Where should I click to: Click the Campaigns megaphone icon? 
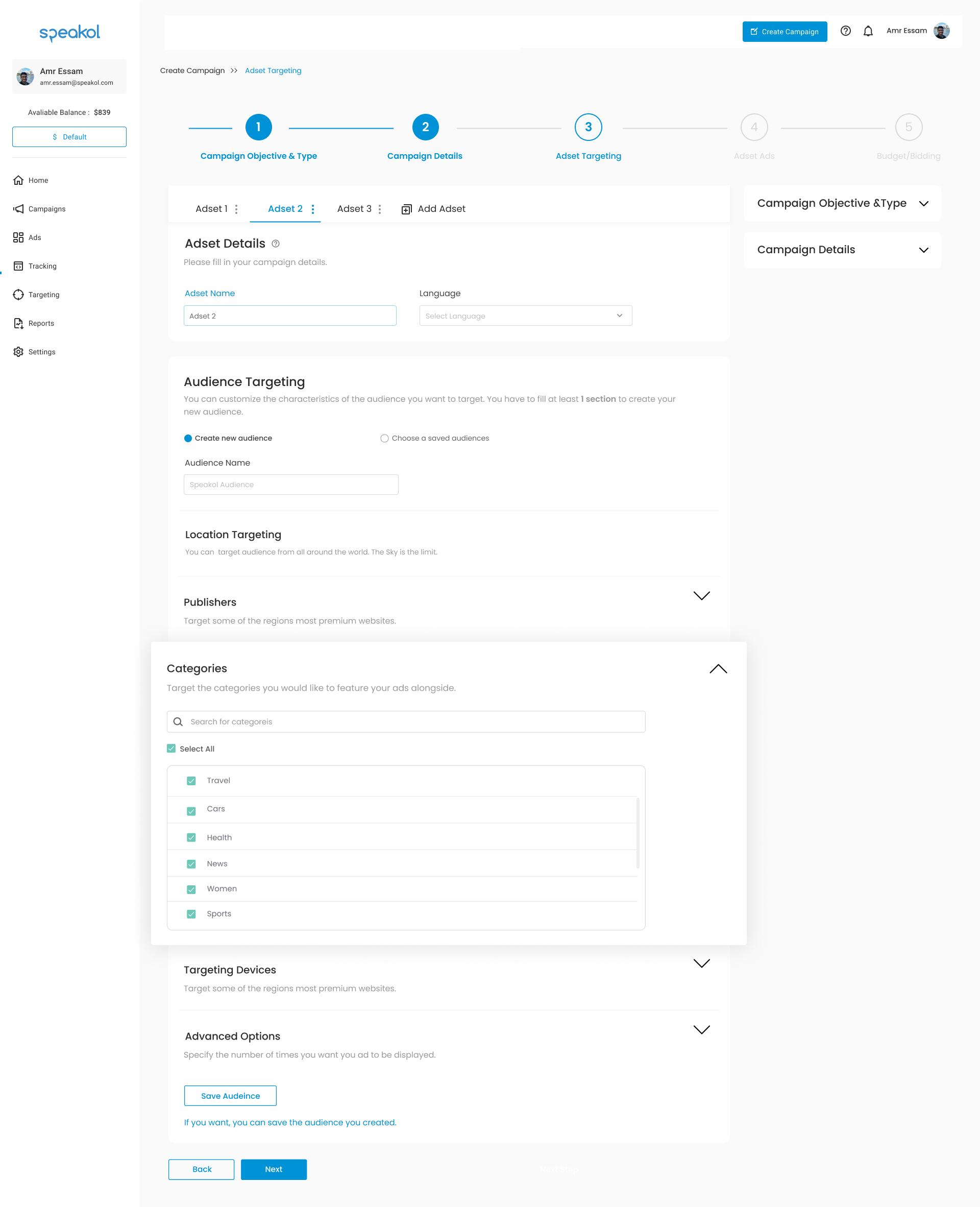point(18,209)
